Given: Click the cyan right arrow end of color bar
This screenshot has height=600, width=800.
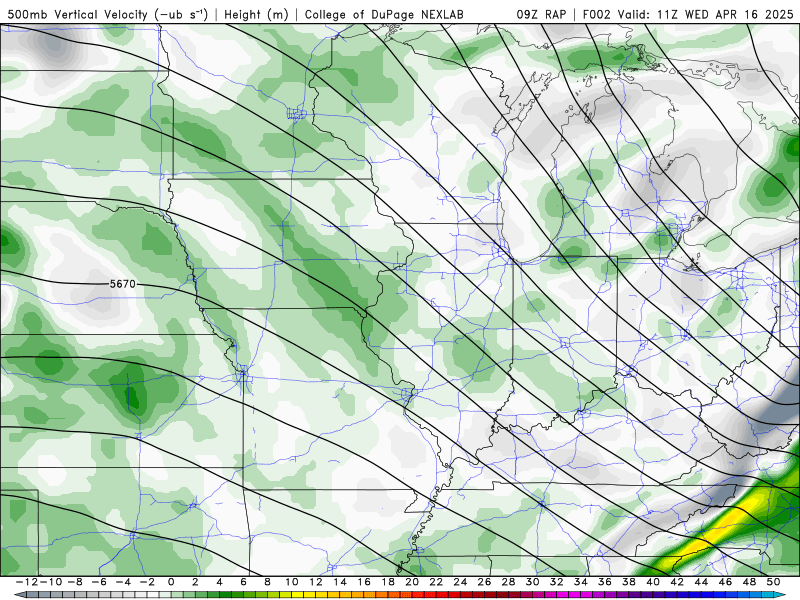Looking at the screenshot, I should pos(780,595).
